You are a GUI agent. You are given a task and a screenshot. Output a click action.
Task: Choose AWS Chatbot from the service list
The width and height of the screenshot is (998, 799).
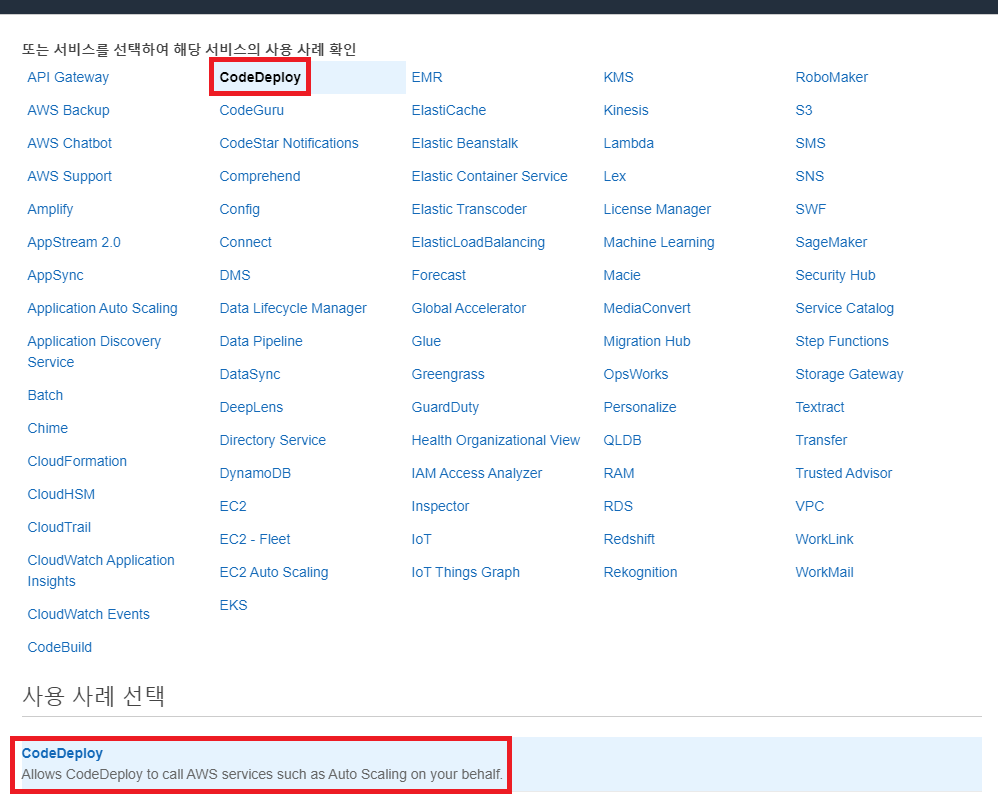point(69,143)
